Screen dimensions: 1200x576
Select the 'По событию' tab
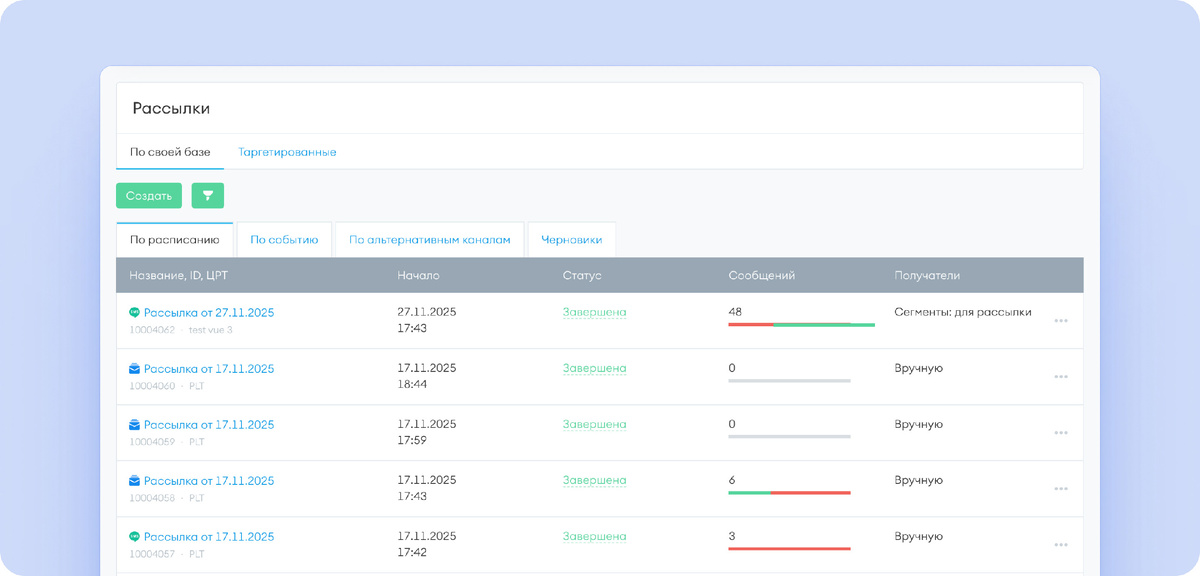click(284, 240)
